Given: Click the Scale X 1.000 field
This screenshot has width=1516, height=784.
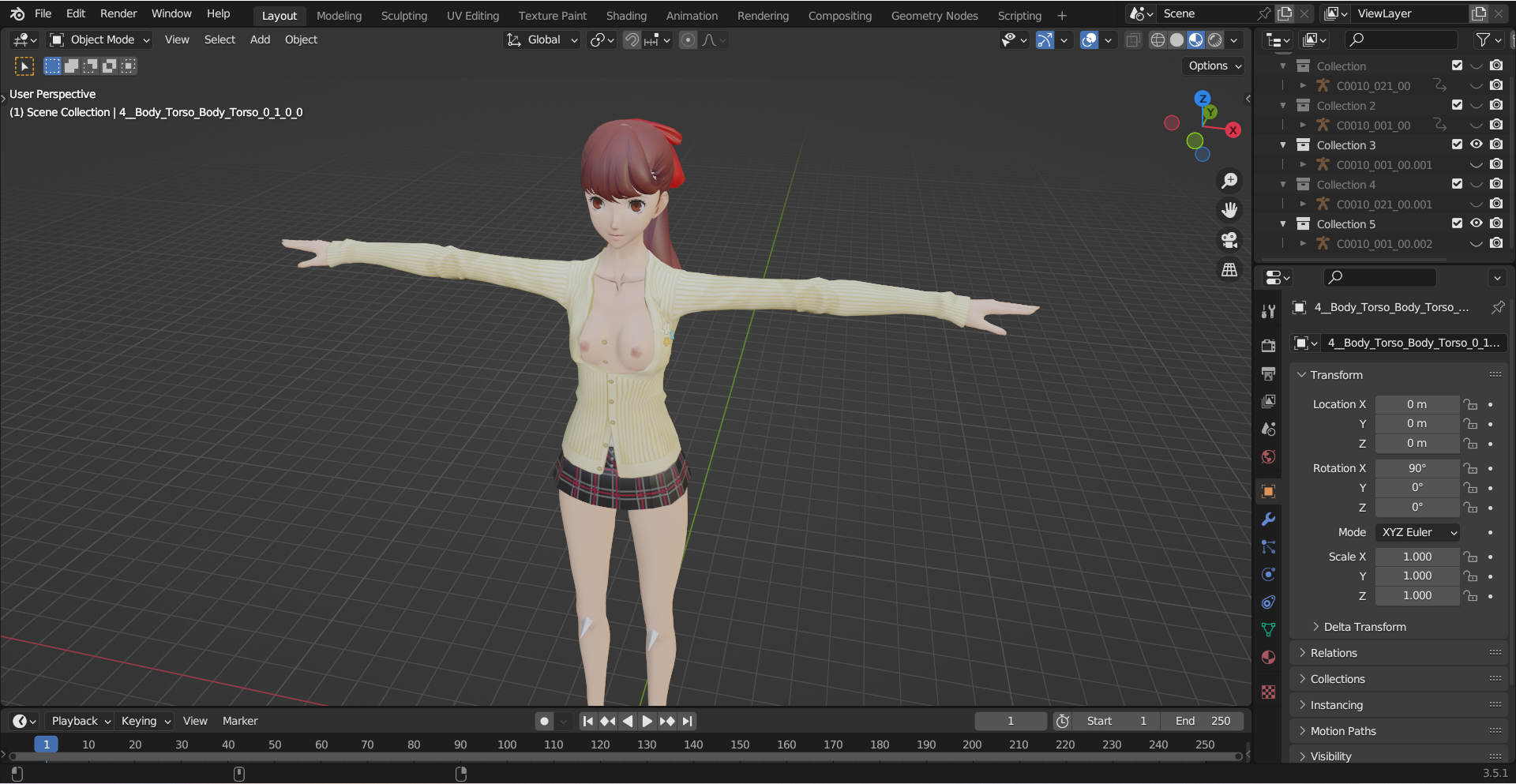Looking at the screenshot, I should (1417, 557).
